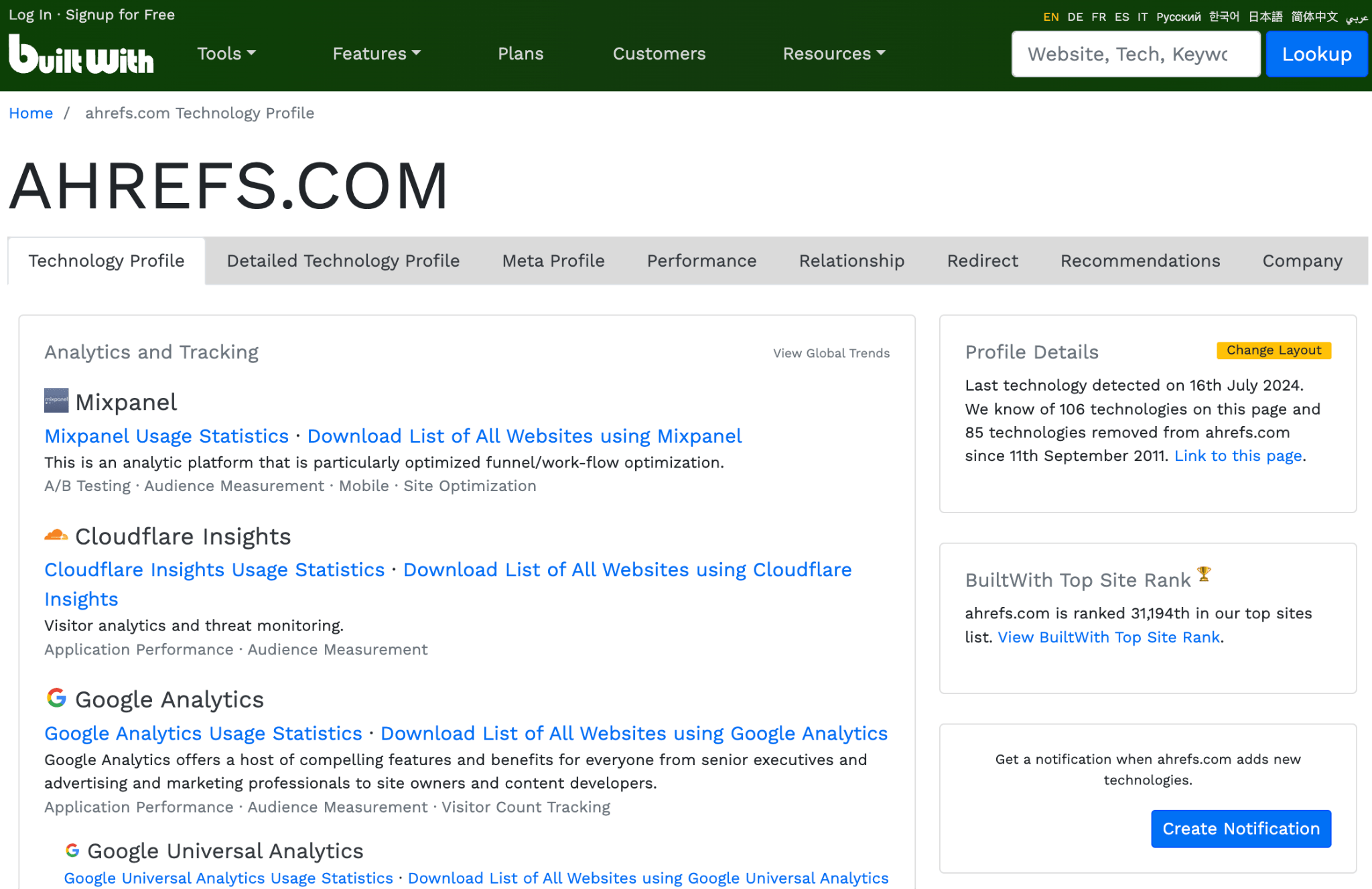Open the Change Layout button
The height and width of the screenshot is (889, 1372).
1273,350
